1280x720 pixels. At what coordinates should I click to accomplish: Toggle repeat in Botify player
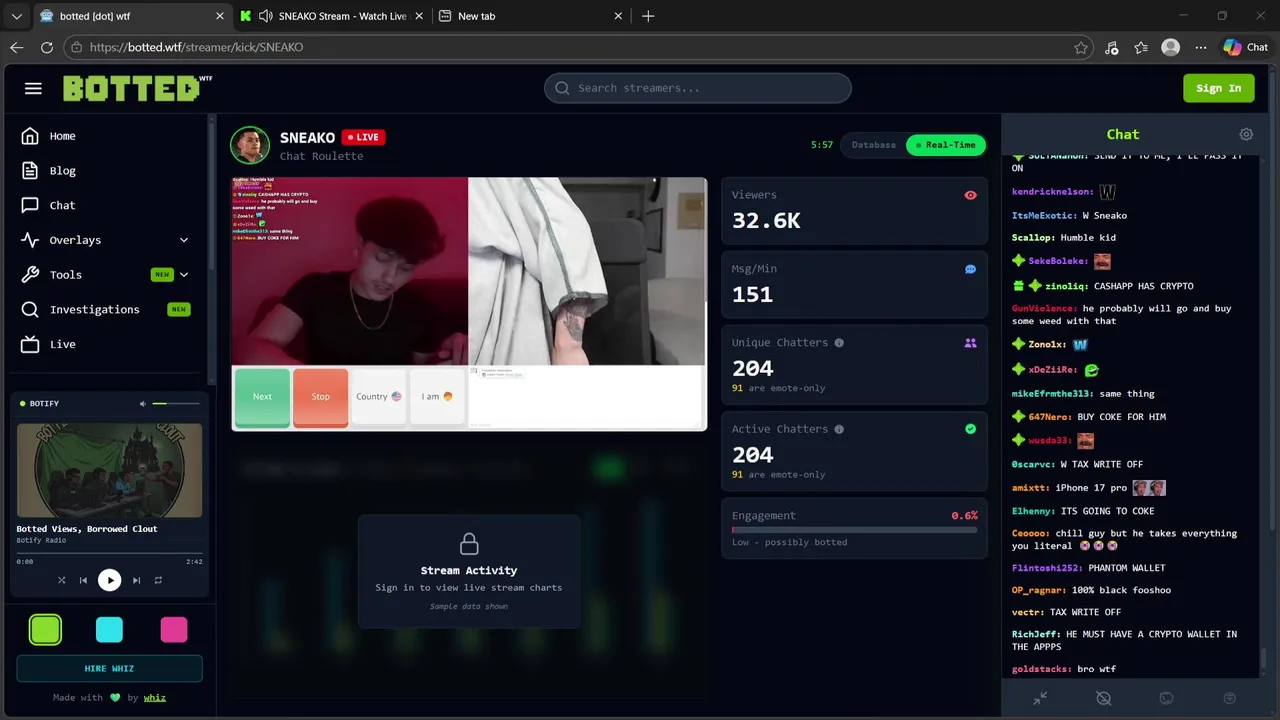pyautogui.click(x=158, y=580)
